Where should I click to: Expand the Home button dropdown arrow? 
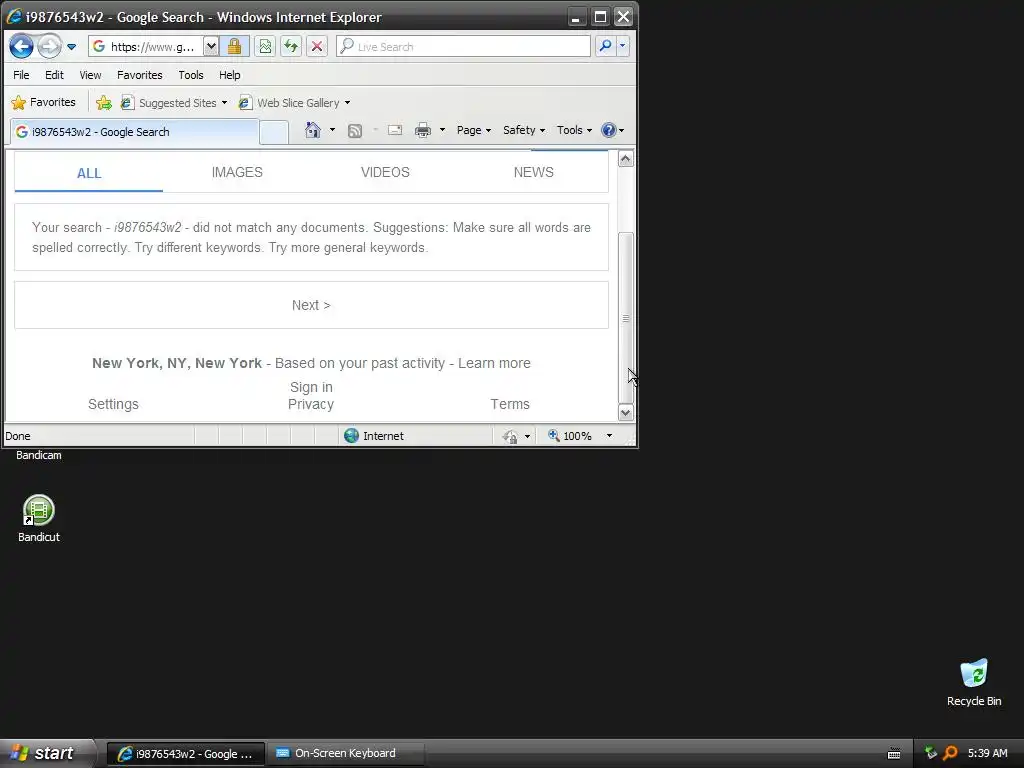[332, 130]
